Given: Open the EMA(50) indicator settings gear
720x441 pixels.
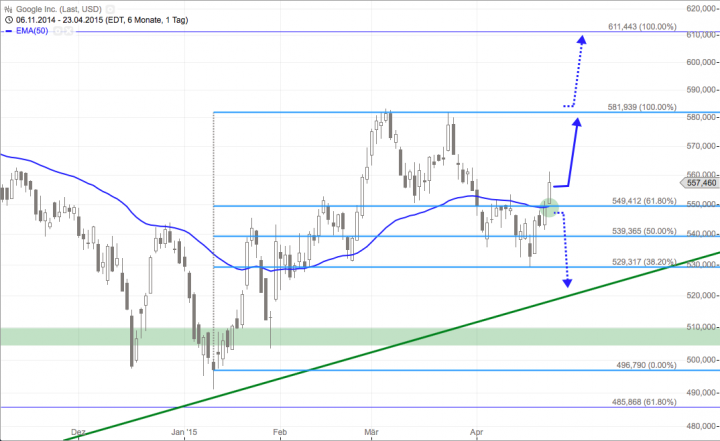Looking at the screenshot, I should pos(59,31).
